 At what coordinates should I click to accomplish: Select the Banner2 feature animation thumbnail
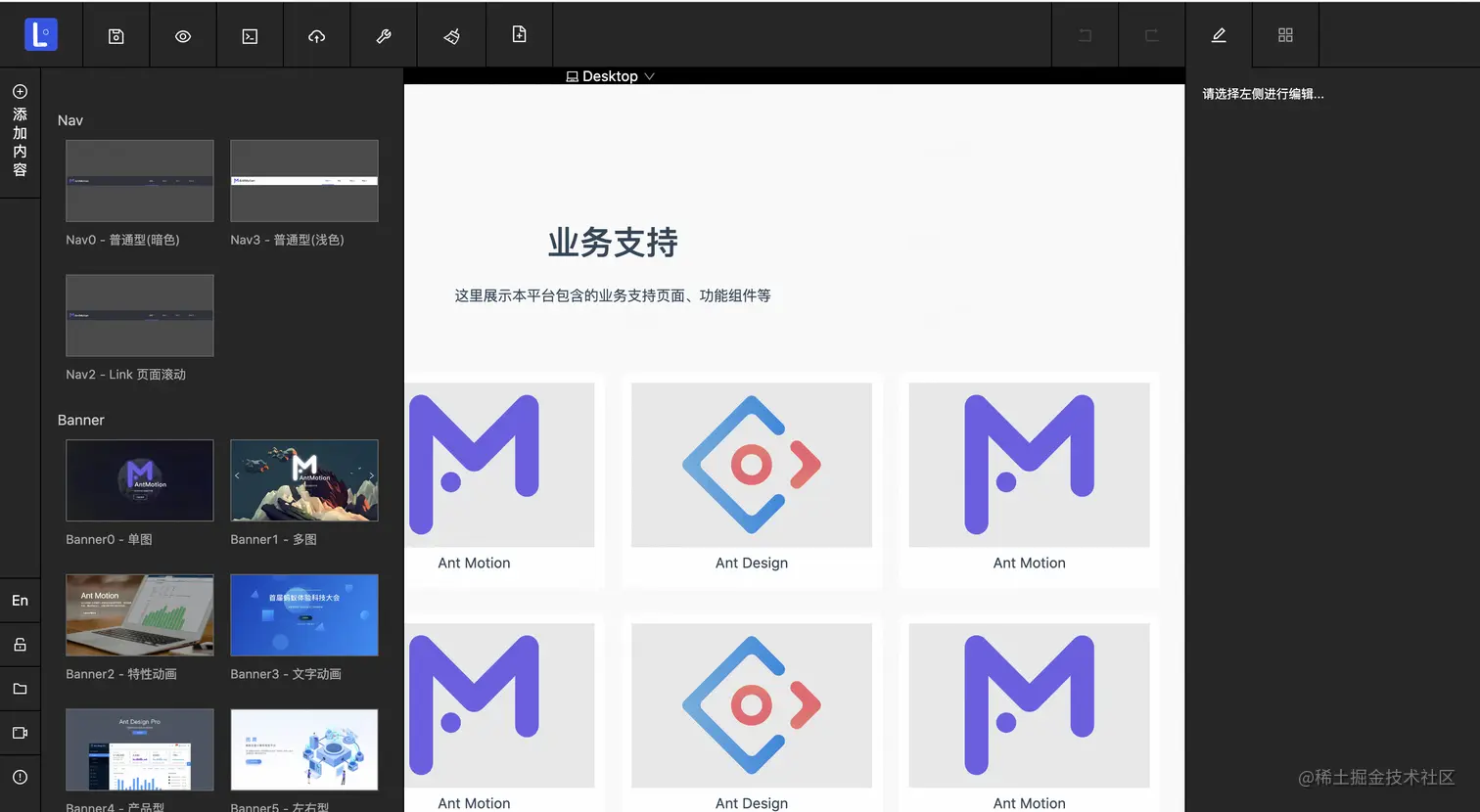pyautogui.click(x=140, y=615)
